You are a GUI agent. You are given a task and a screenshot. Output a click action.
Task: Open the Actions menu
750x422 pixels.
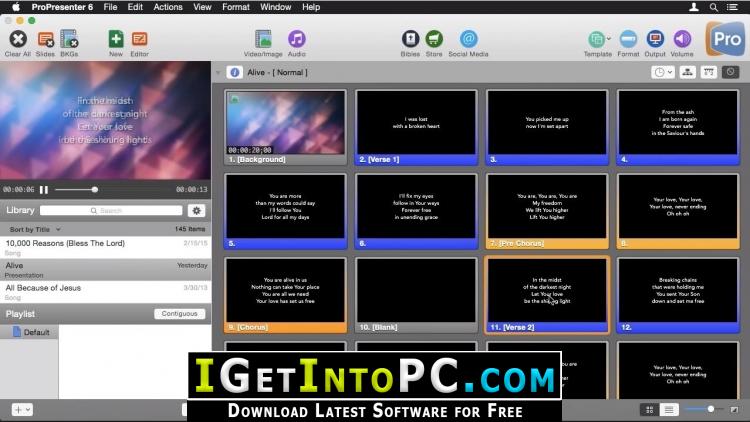(168, 7)
